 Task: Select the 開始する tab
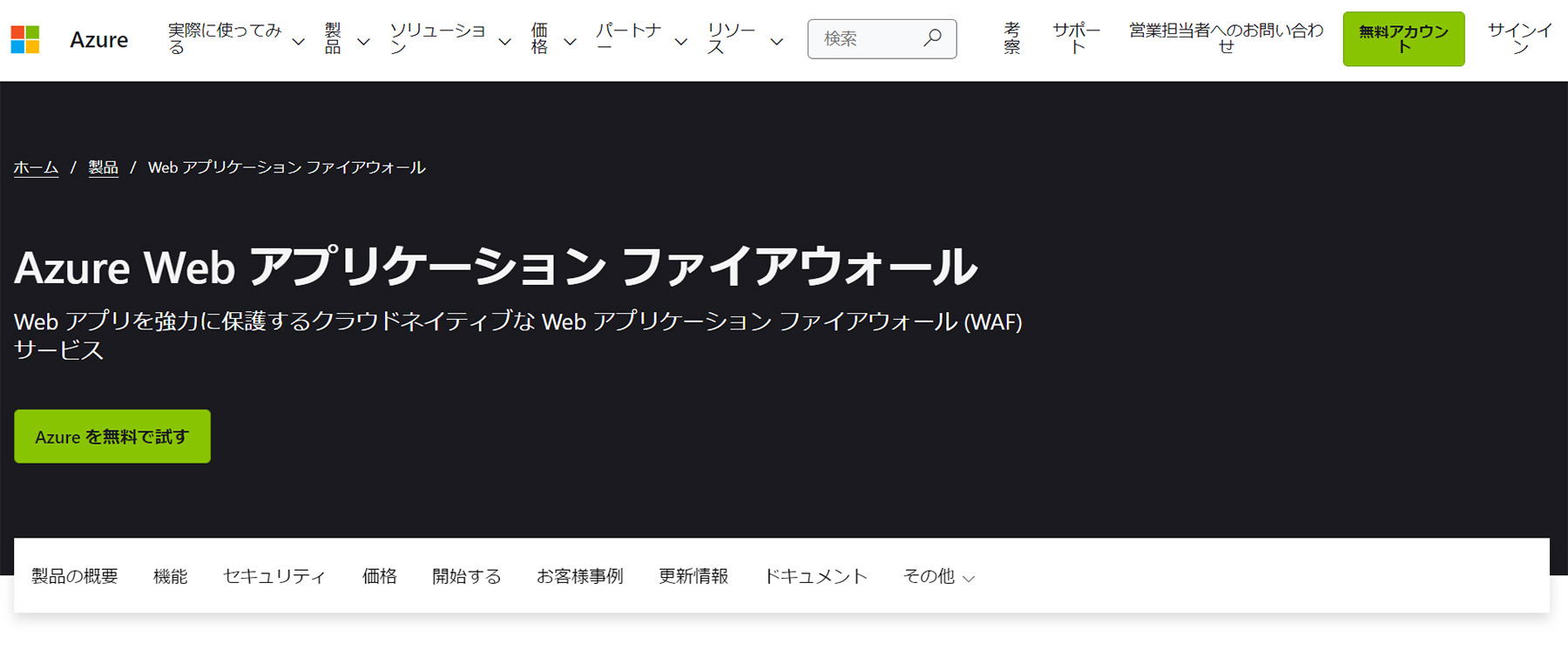click(x=467, y=576)
